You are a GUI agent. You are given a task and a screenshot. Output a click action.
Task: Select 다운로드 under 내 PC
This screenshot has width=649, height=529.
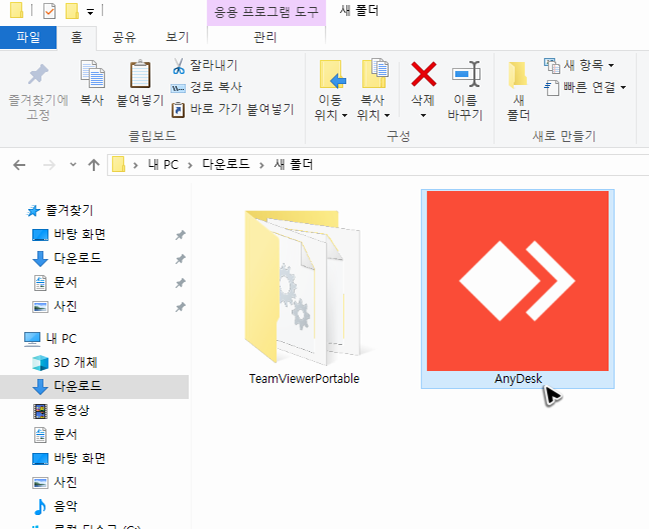[x=94, y=387]
